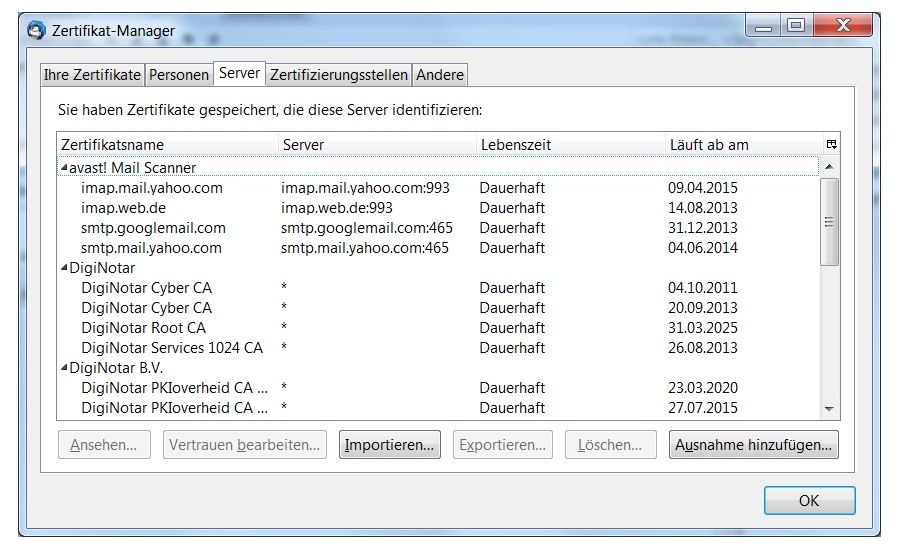Screen dimensions: 900x550
Task: Click the column picker icon in table header
Action: [831, 145]
